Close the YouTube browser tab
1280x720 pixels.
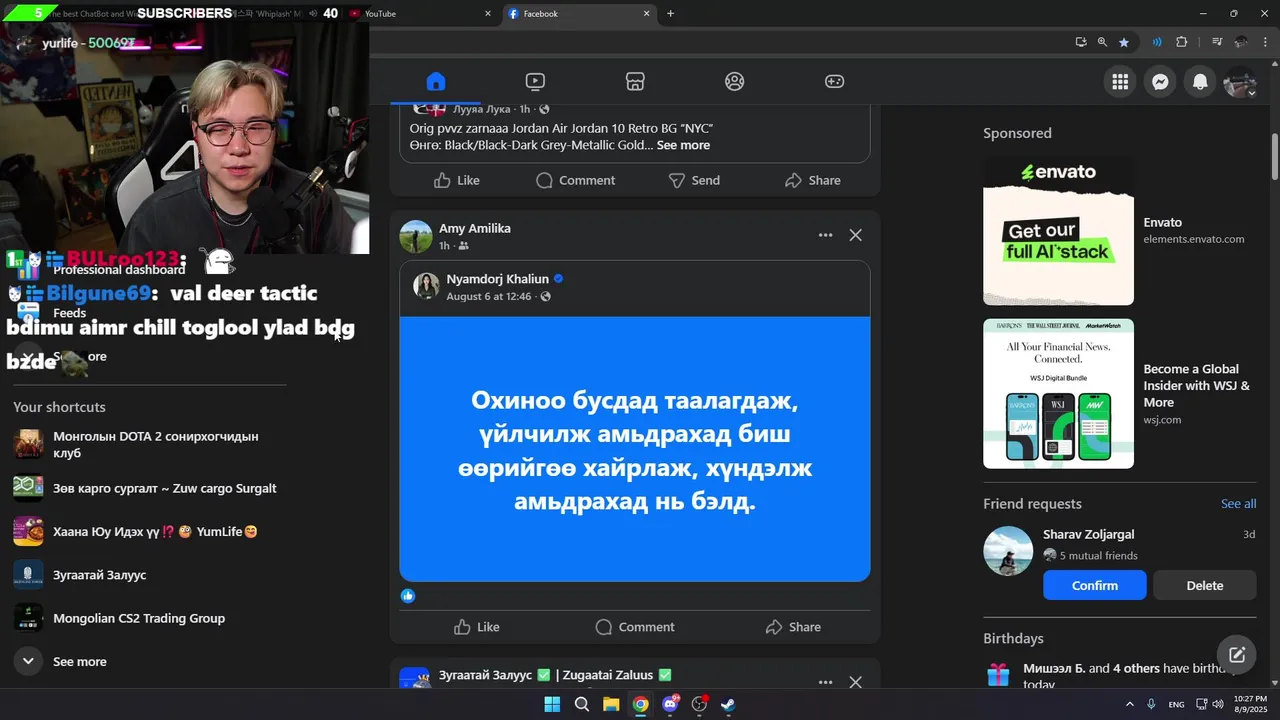(x=488, y=14)
